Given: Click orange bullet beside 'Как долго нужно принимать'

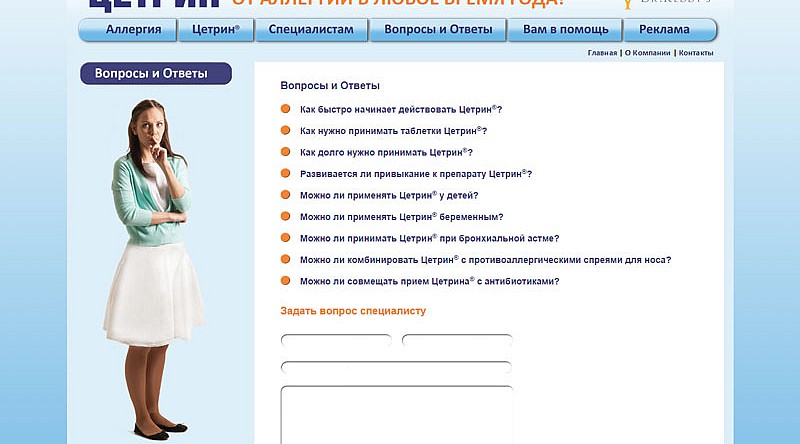Looking at the screenshot, I should pyautogui.click(x=285, y=152).
